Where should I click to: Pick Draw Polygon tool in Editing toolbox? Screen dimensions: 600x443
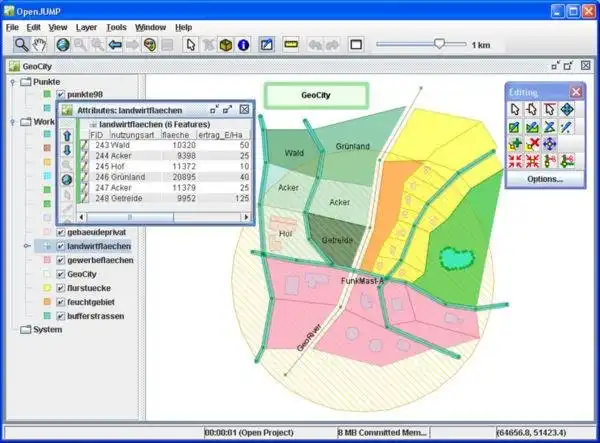(x=532, y=127)
